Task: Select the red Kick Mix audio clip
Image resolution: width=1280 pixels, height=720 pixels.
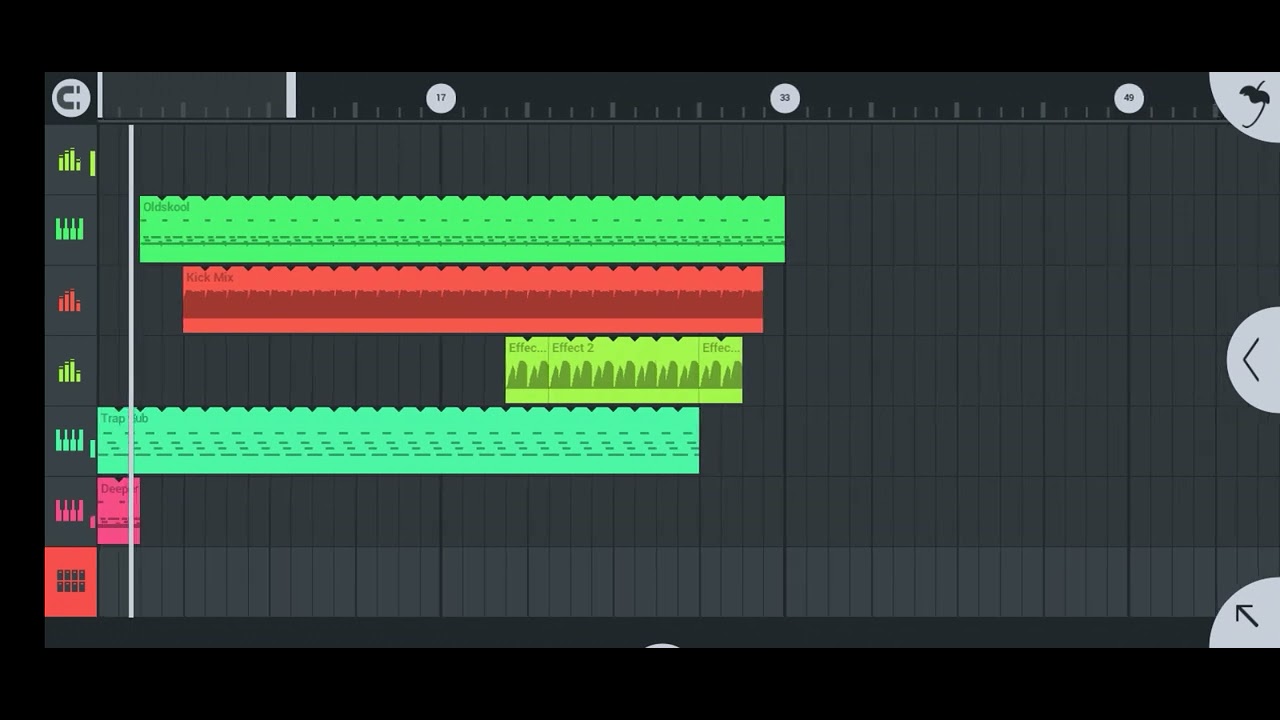Action: point(473,299)
